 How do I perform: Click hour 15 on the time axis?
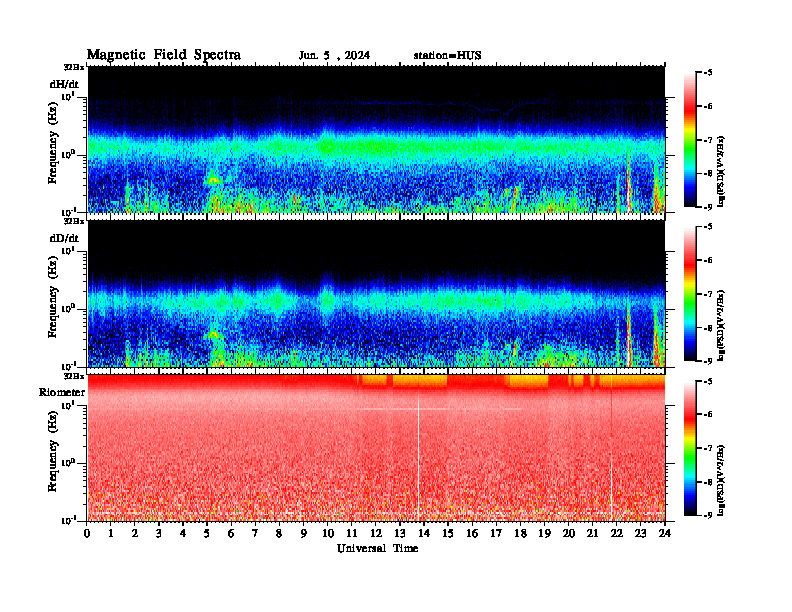coord(448,533)
